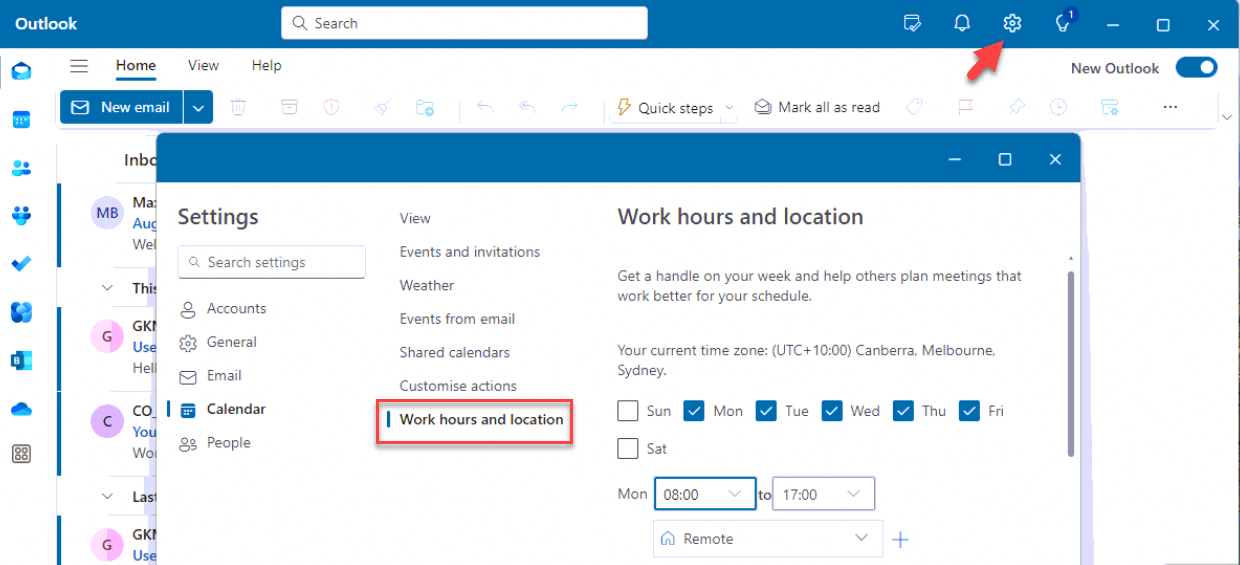Screen dimensions: 1240x565
Task: Uncheck the Mon workday checkbox
Action: pyautogui.click(x=694, y=411)
